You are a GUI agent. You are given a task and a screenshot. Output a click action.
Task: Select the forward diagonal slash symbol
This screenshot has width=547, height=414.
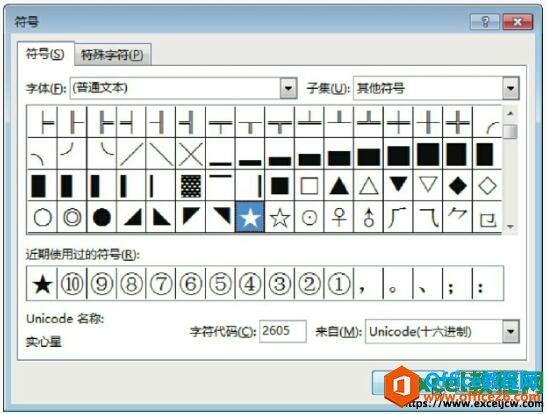pos(132,154)
